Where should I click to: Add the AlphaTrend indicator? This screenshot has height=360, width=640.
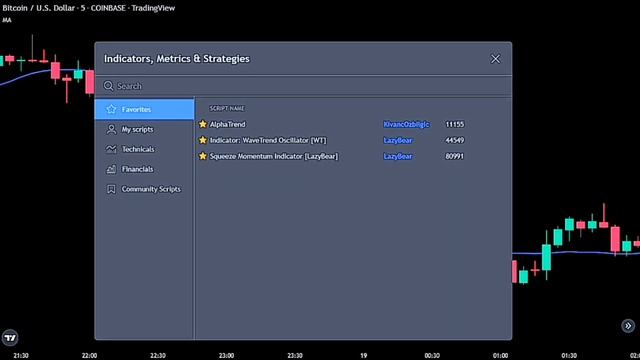click(228, 124)
